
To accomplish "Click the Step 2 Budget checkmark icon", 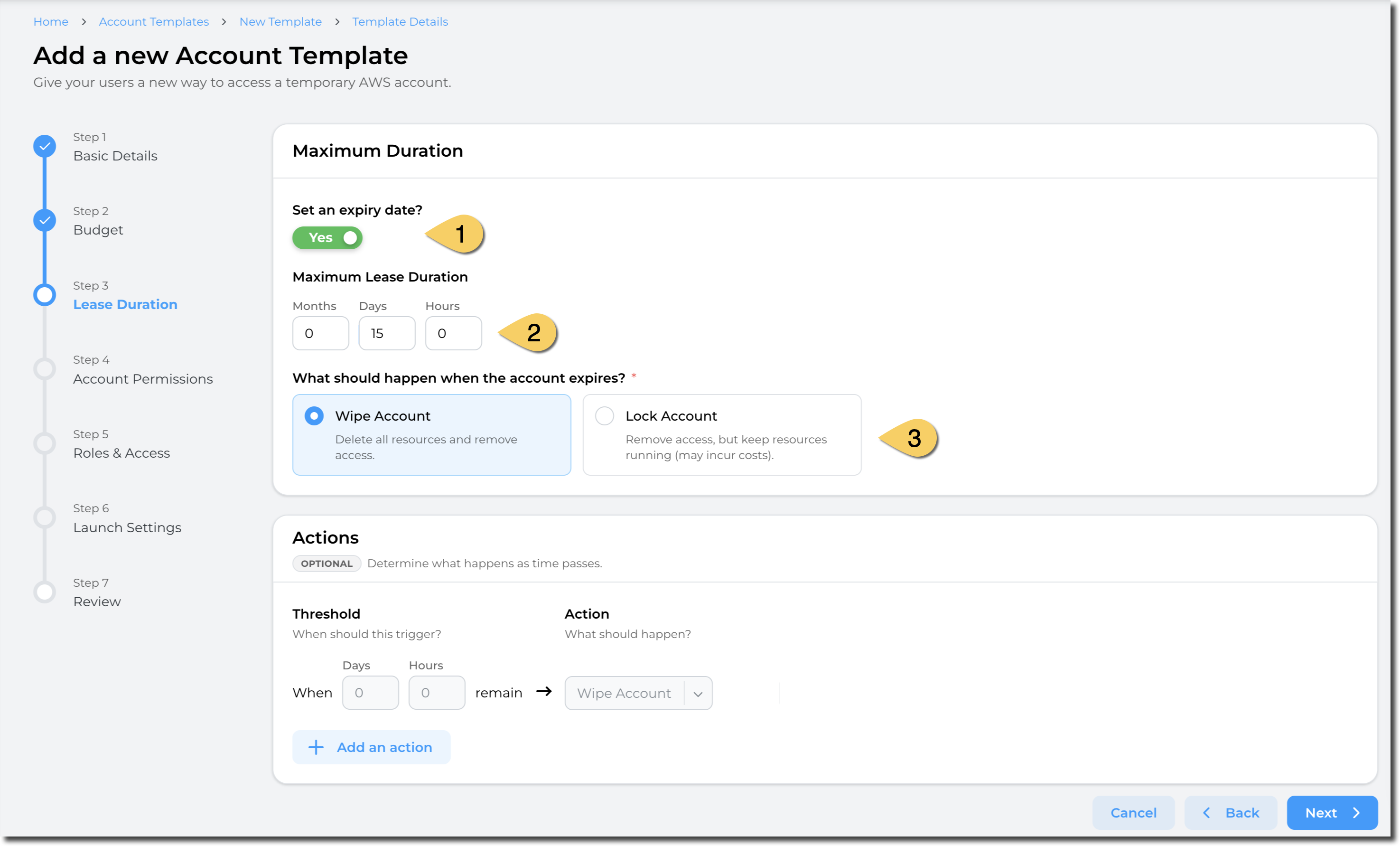I will pyautogui.click(x=44, y=220).
